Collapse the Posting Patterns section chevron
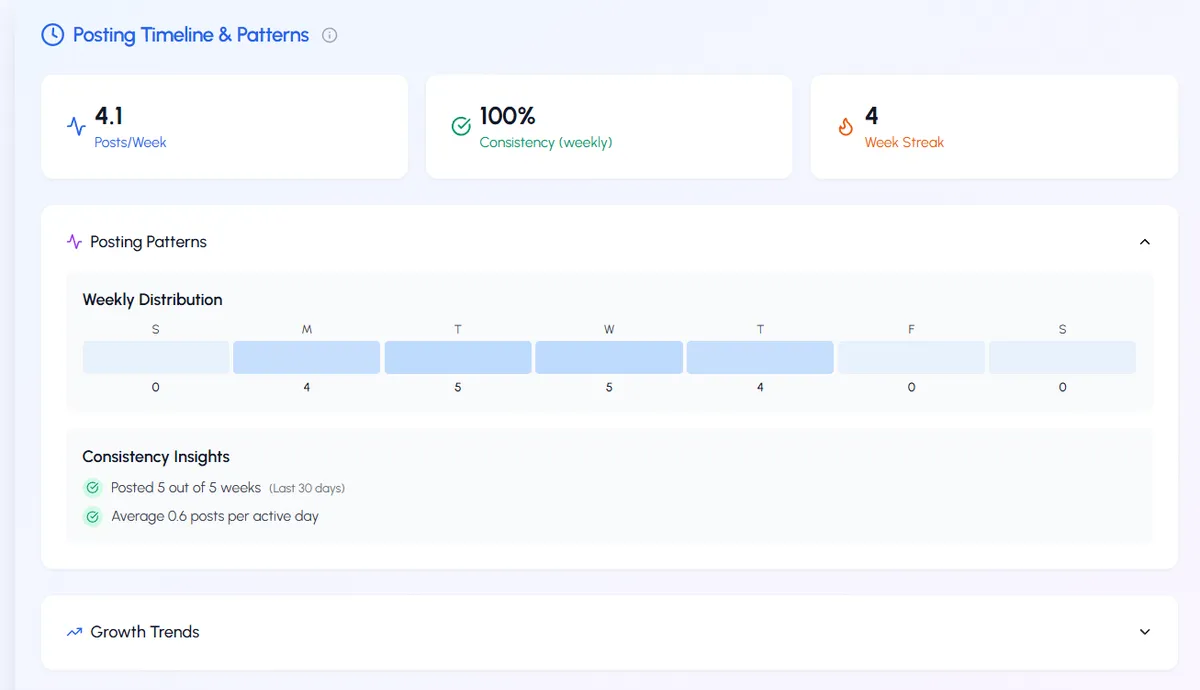 (x=1145, y=242)
